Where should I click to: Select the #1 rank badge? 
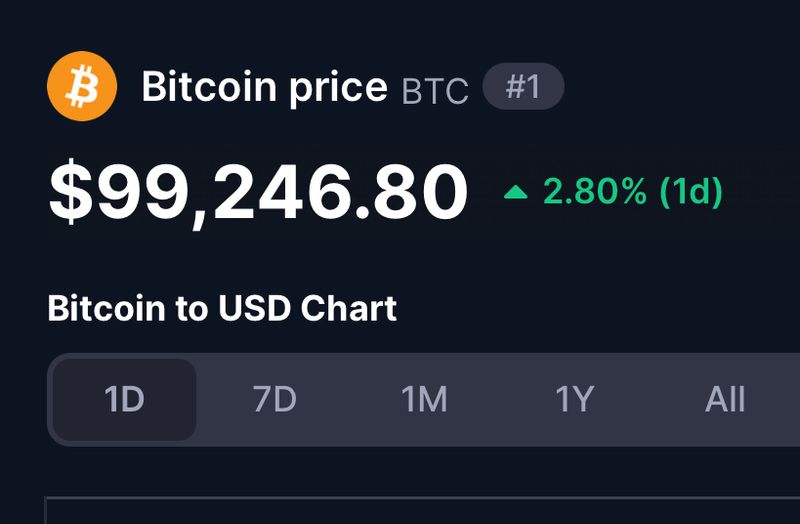click(523, 86)
